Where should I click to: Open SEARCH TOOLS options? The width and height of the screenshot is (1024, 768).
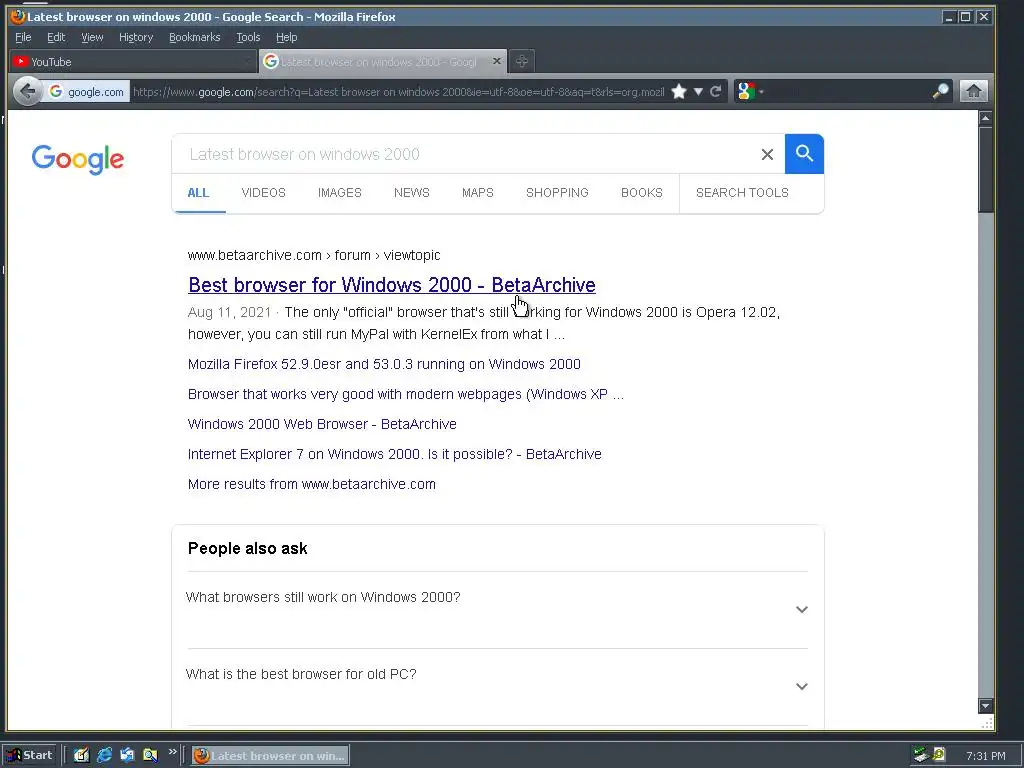pos(742,193)
